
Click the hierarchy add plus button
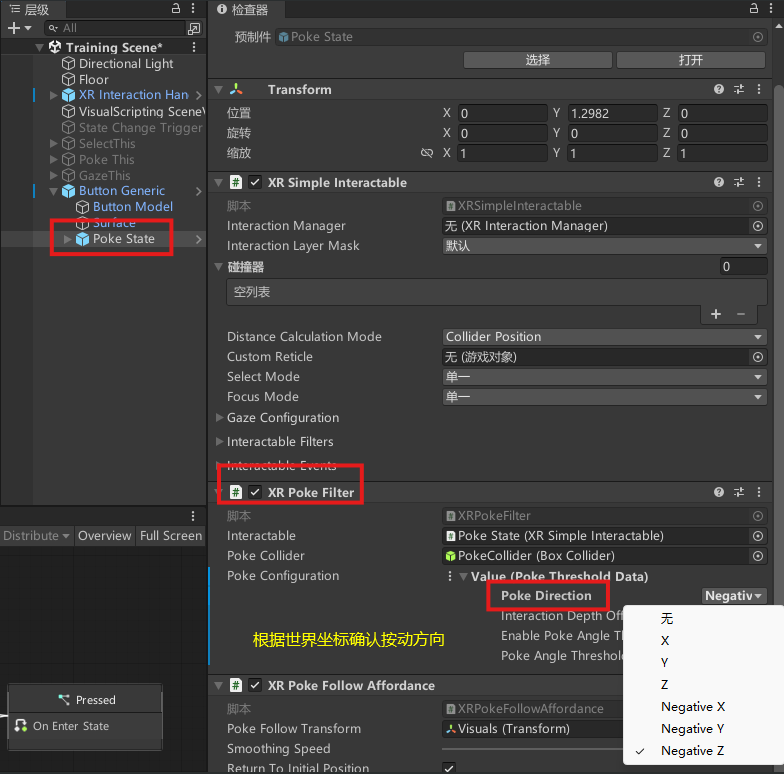click(13, 28)
